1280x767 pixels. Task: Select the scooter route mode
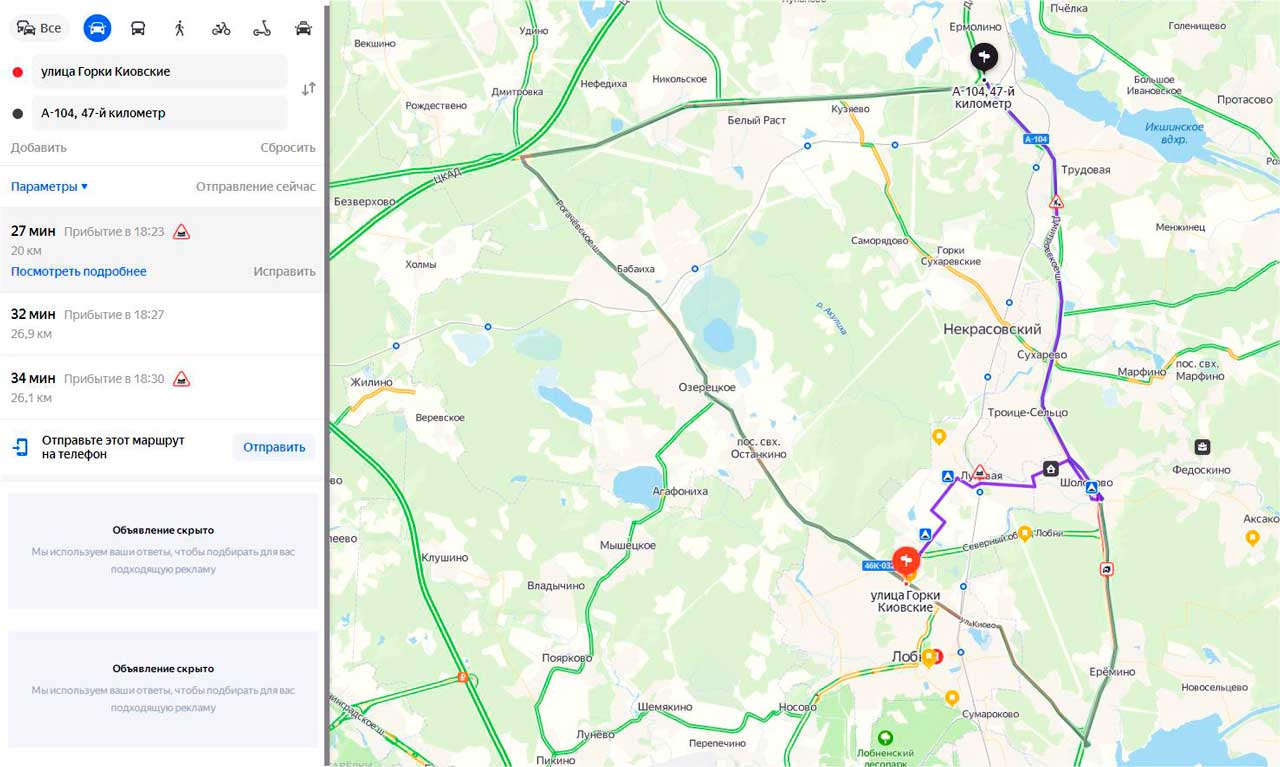[x=262, y=28]
